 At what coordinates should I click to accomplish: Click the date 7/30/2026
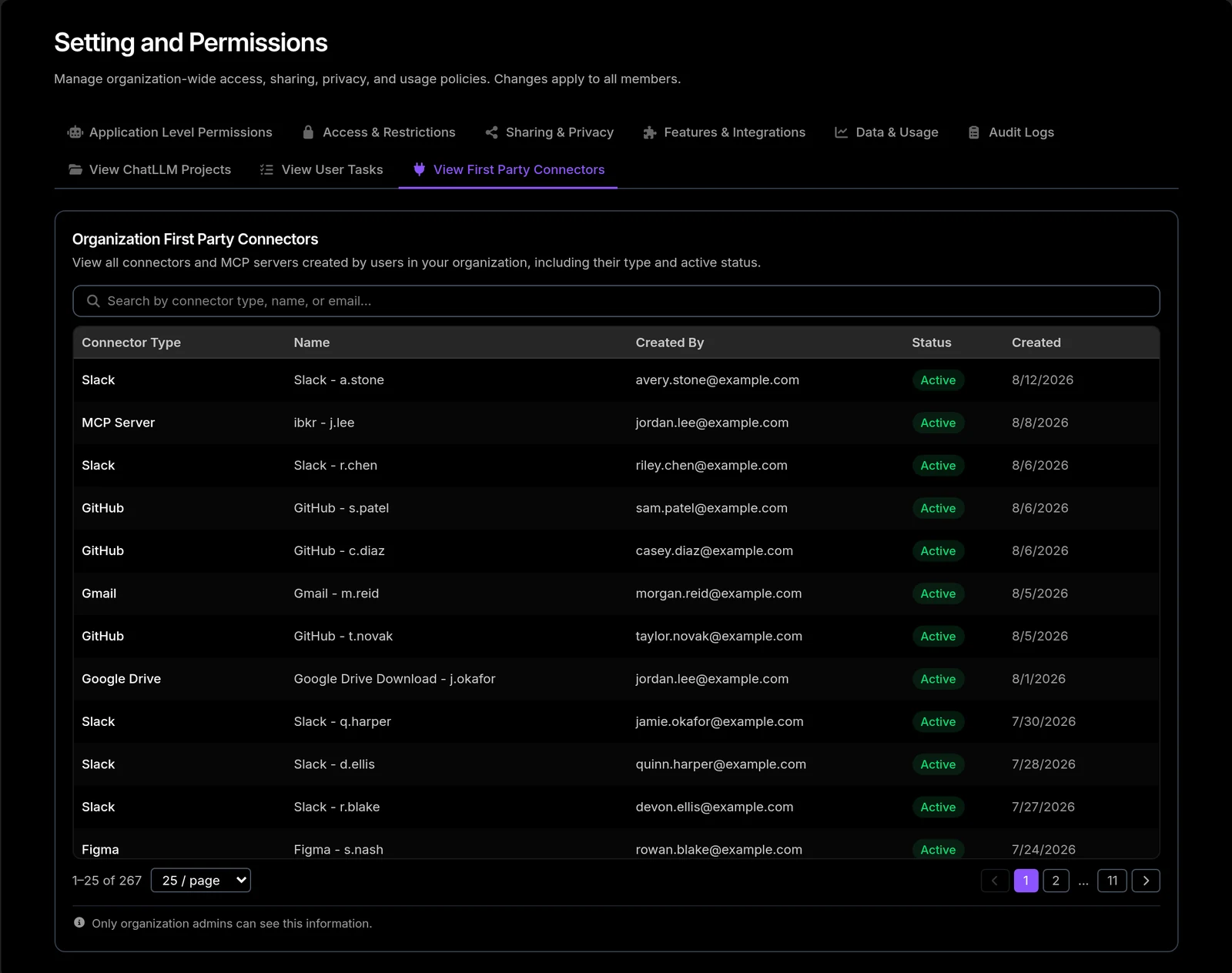pyautogui.click(x=1044, y=722)
